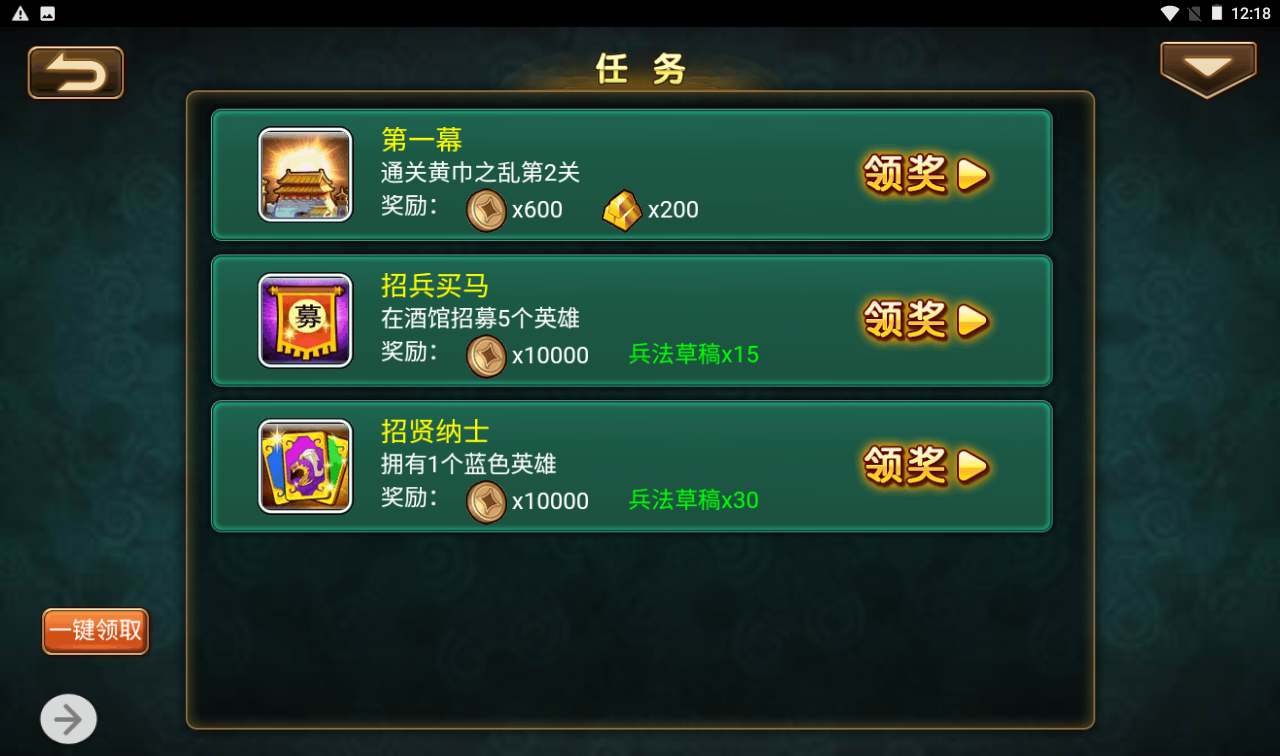Tap the coin icon in 招贤纳士 reward

[487, 502]
